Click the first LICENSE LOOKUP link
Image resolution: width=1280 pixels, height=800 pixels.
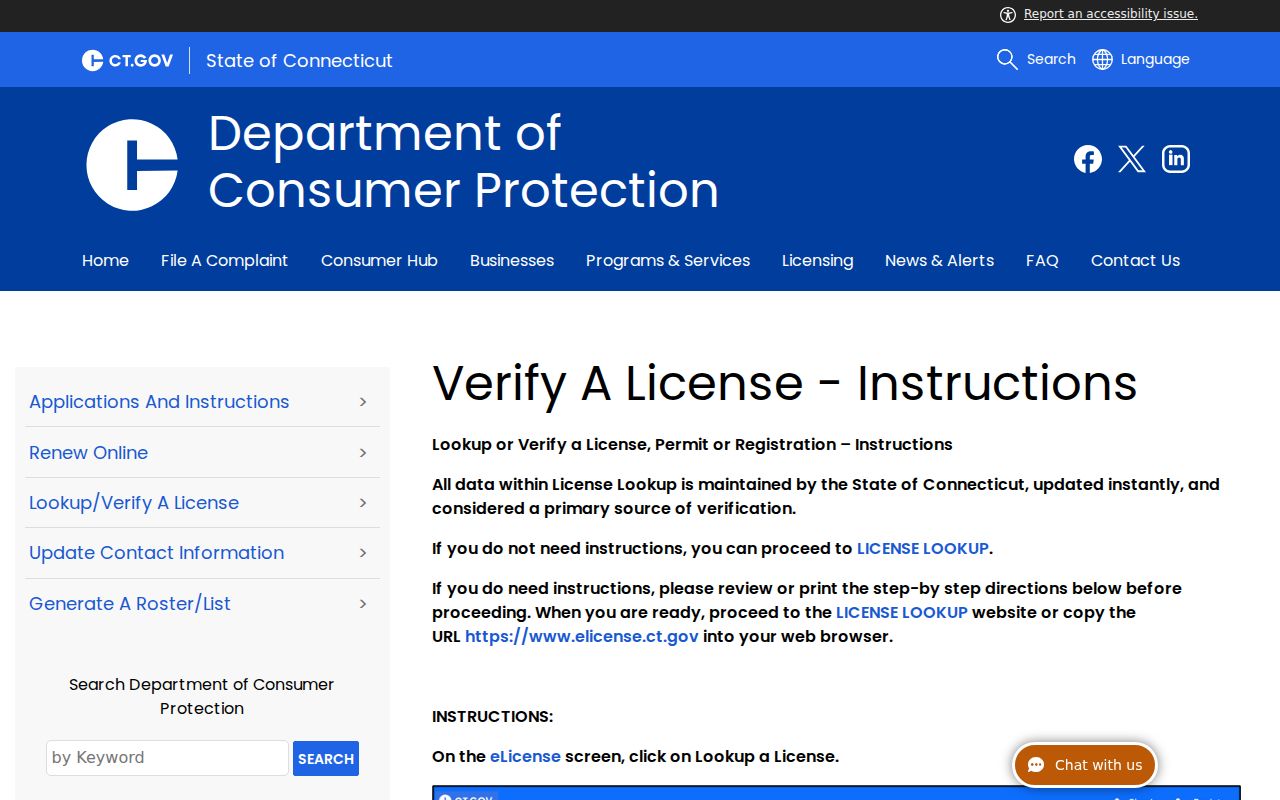923,548
